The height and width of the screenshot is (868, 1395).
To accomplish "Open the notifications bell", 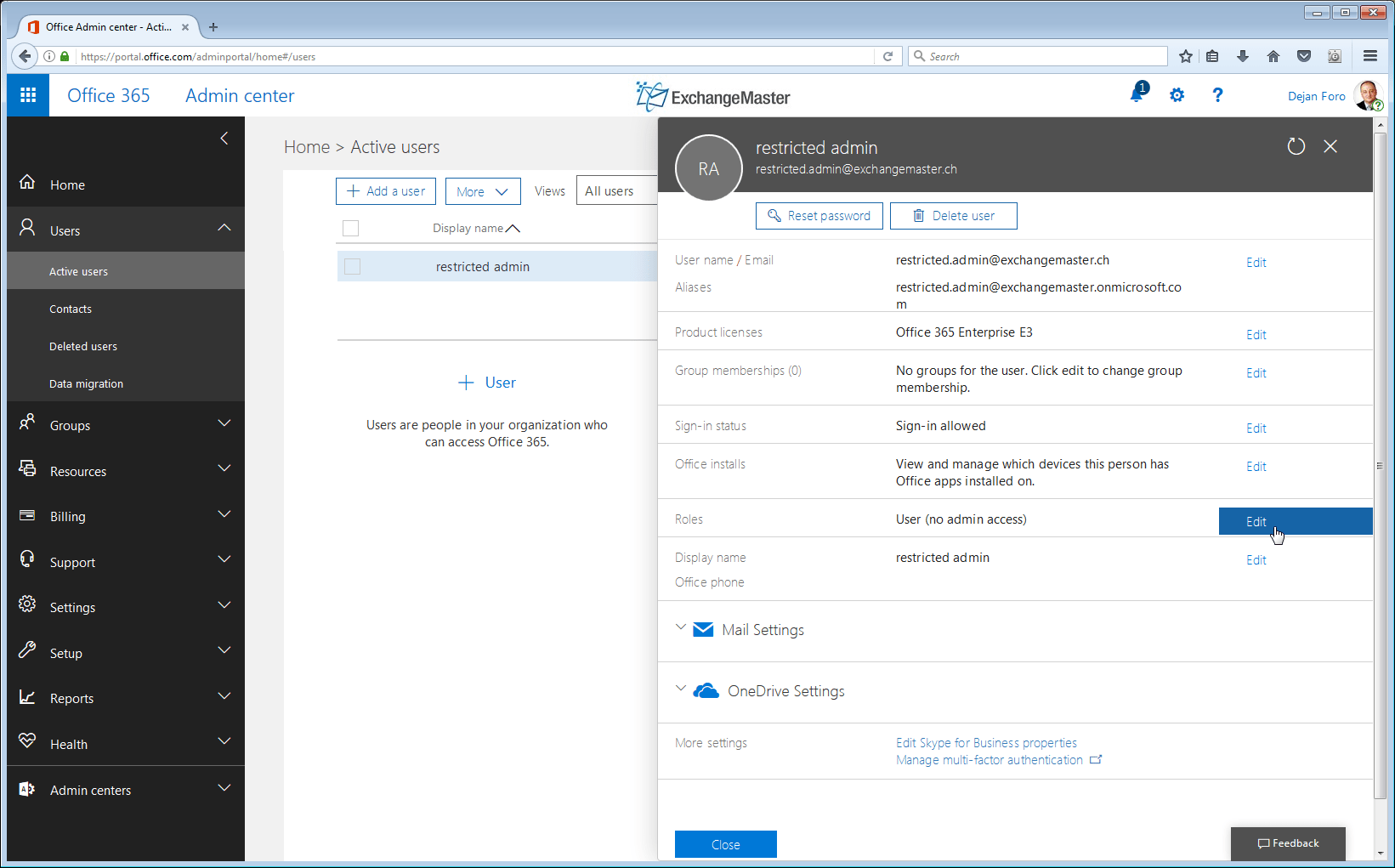I will [x=1137, y=94].
